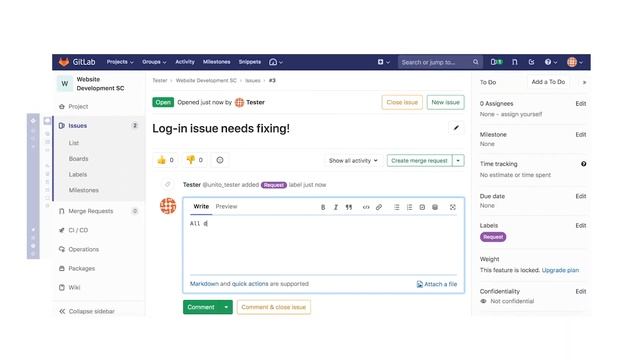Click the Close issue button
640x360 pixels.
click(402, 102)
